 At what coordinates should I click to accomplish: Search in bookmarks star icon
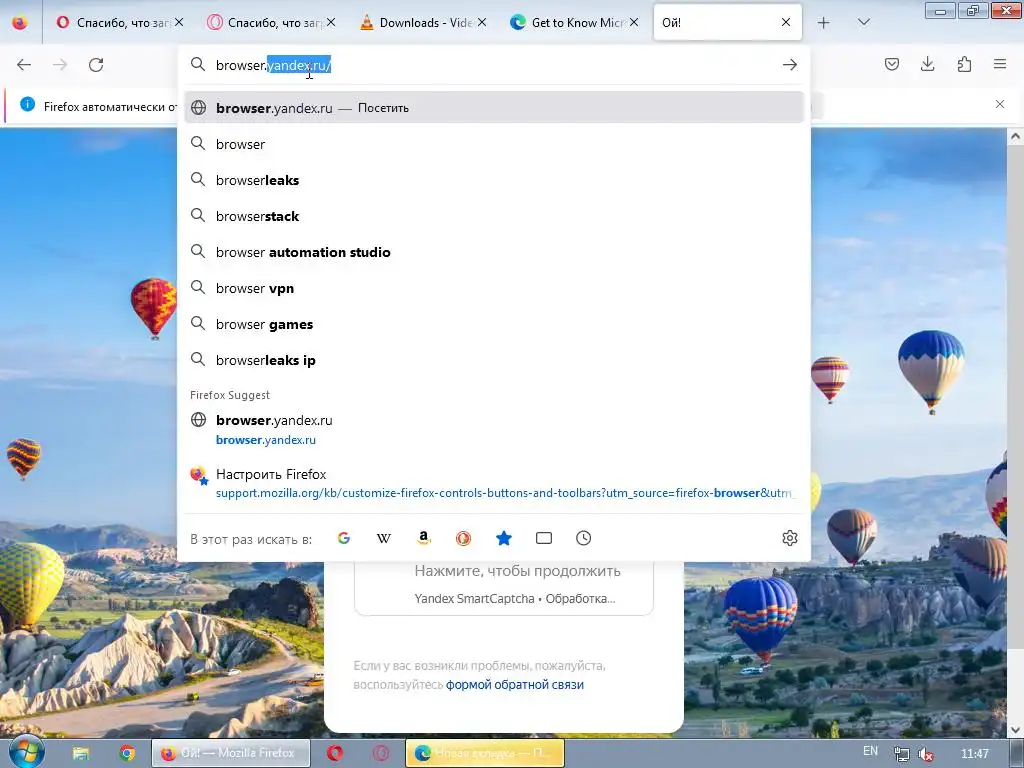click(504, 538)
